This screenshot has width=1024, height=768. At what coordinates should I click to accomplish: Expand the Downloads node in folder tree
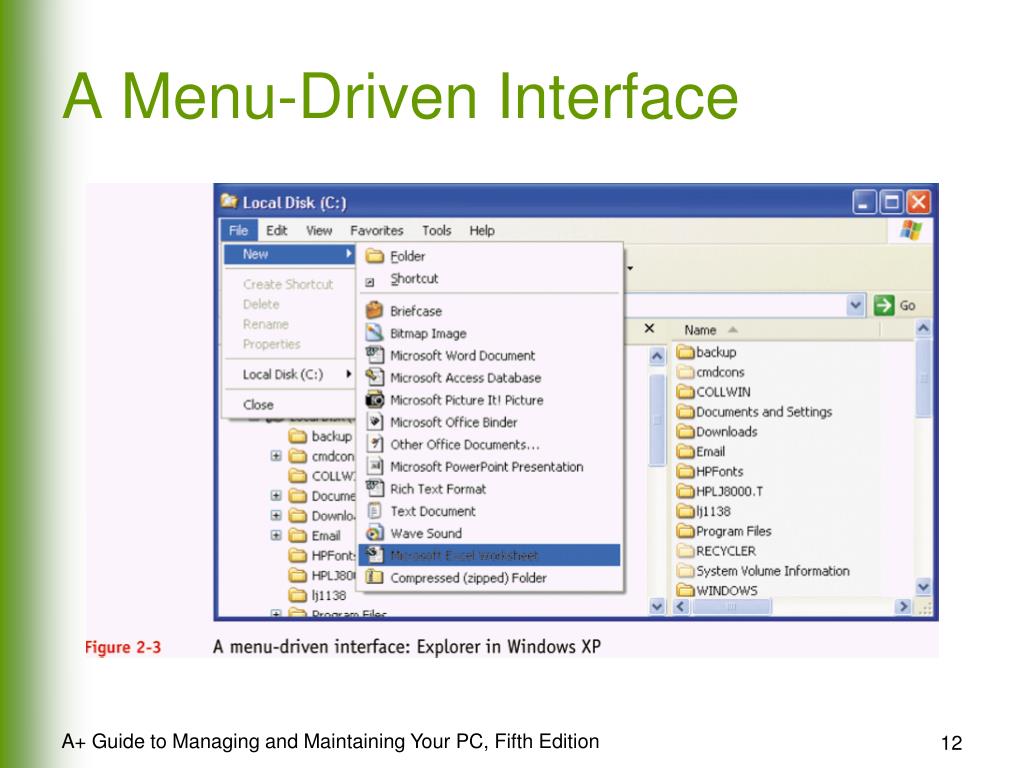[276, 515]
